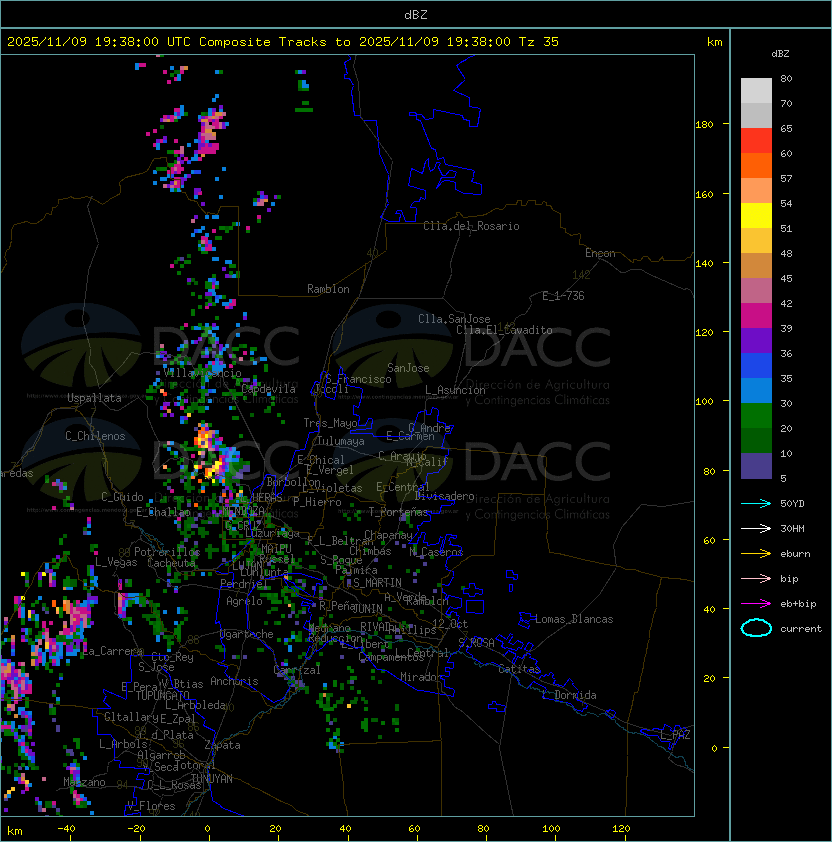Click the 'Uspallata' map label
The image size is (832, 842).
point(94,398)
